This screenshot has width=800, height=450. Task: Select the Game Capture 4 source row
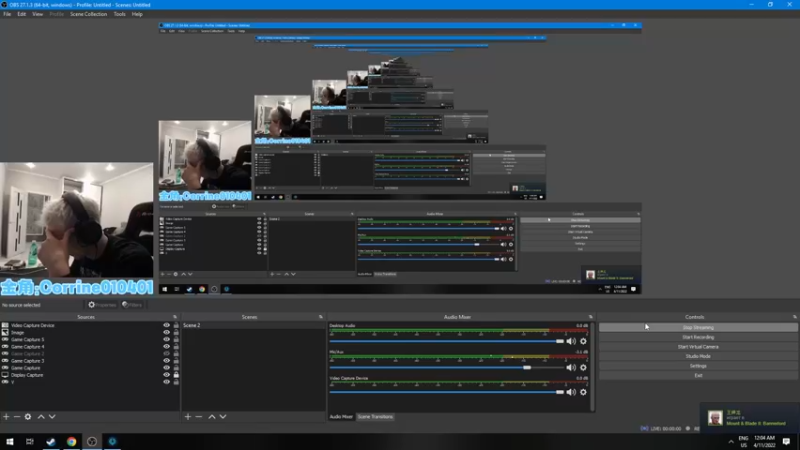pyautogui.click(x=90, y=346)
